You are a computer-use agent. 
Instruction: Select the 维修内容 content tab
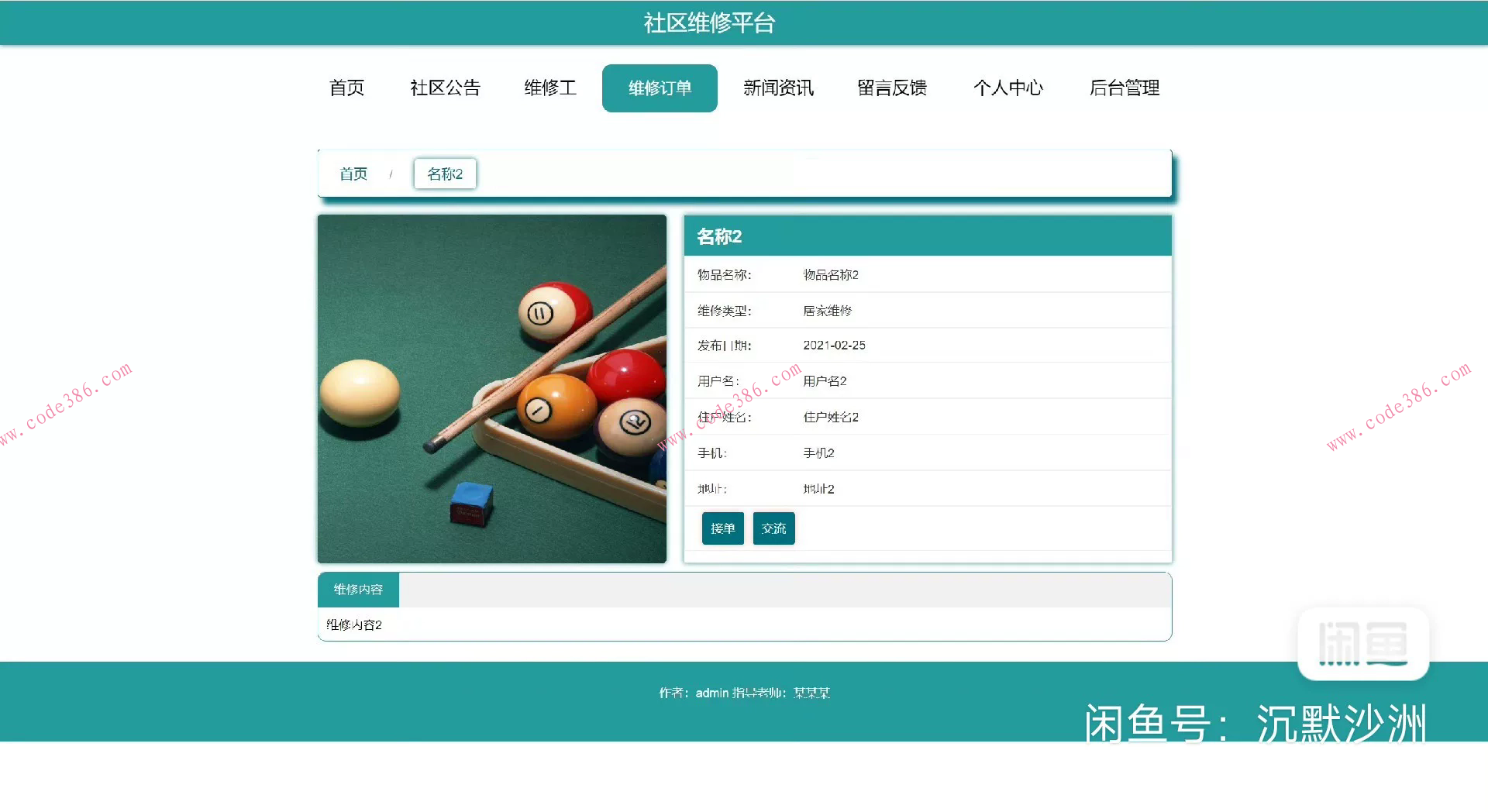(x=357, y=589)
